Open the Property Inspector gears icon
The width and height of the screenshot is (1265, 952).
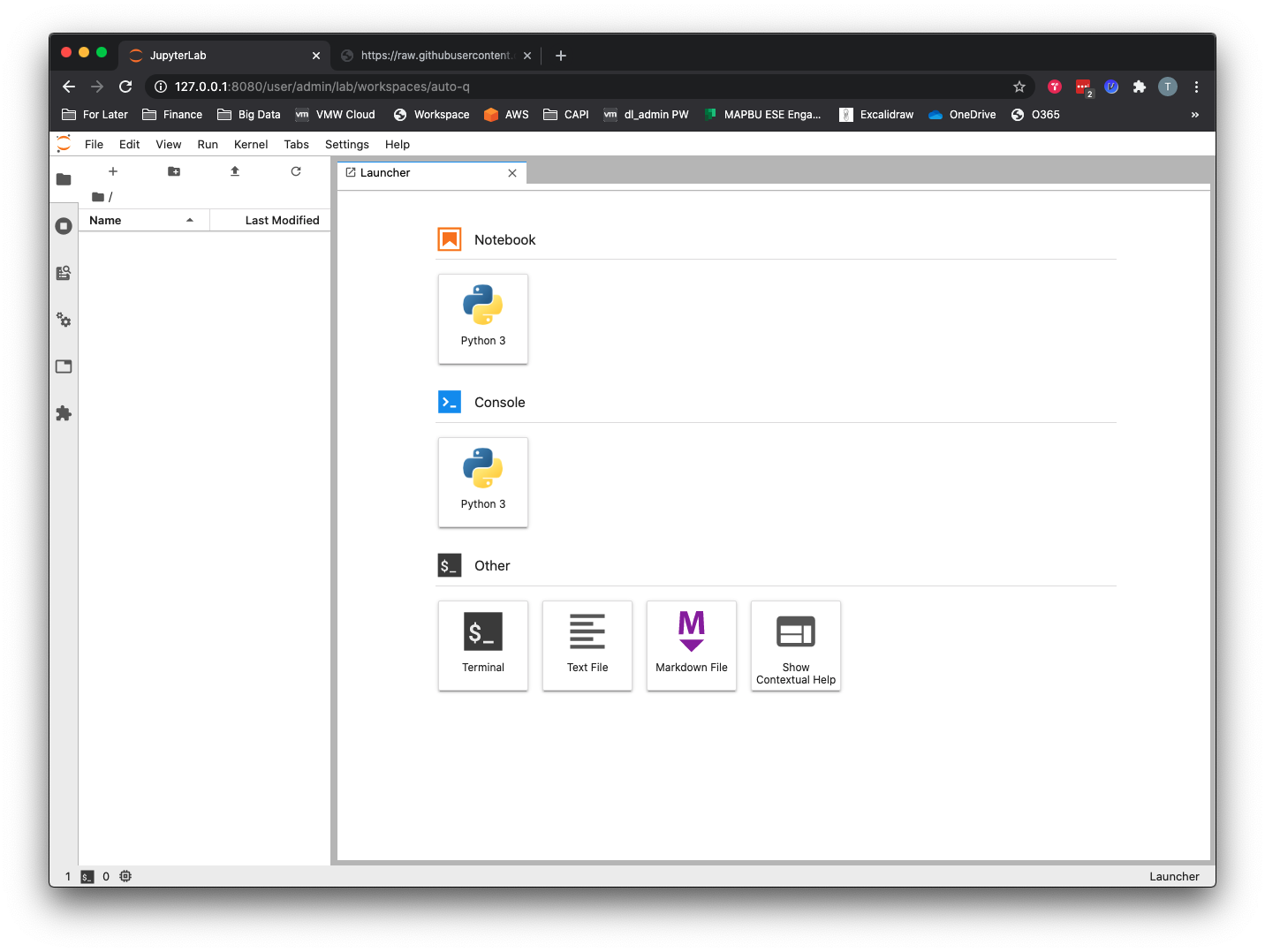click(x=64, y=320)
